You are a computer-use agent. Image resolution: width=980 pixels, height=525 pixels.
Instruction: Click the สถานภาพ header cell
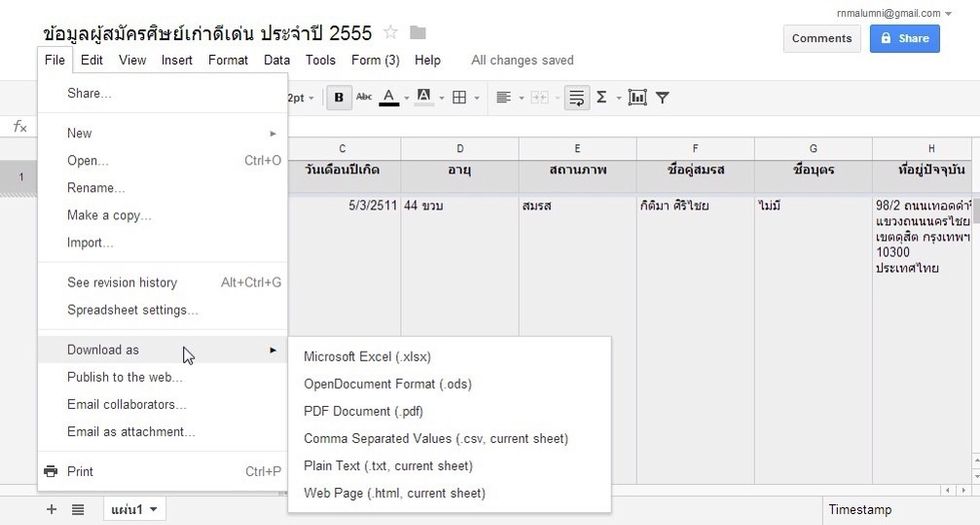click(578, 176)
